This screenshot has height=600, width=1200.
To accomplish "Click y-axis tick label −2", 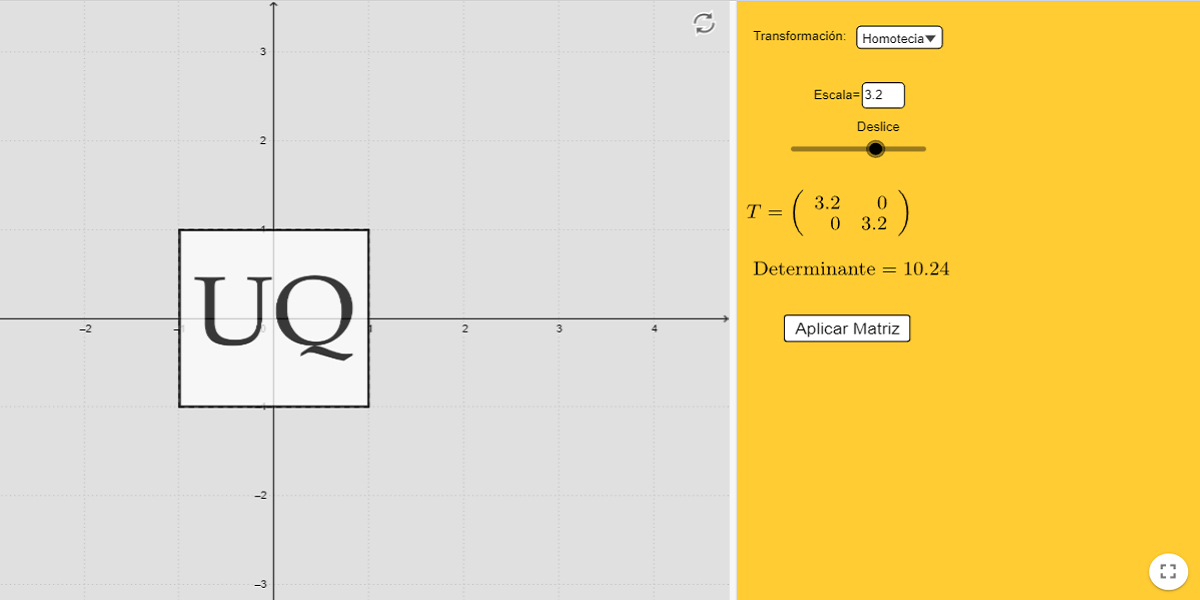I will point(260,496).
